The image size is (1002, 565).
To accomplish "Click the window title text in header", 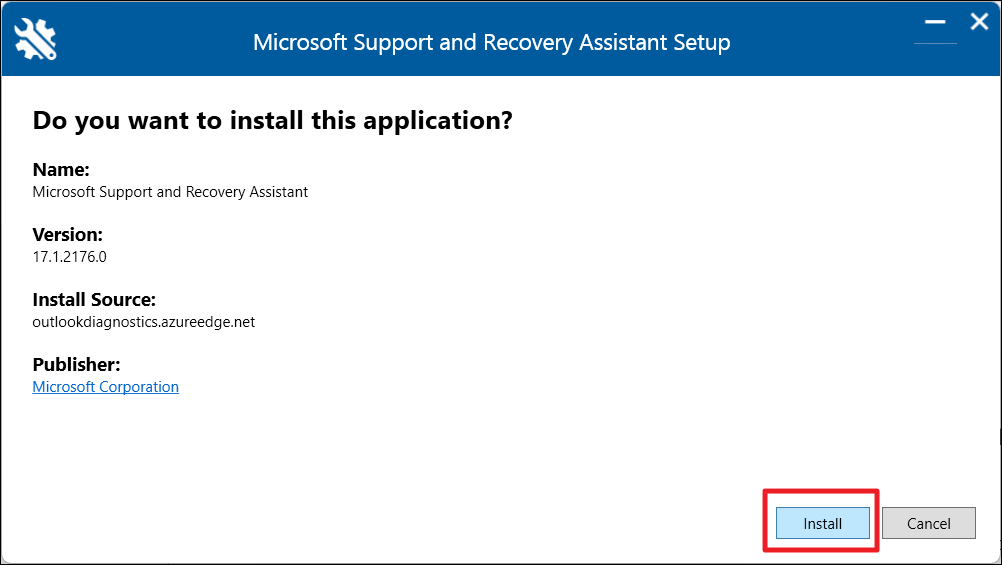I will click(491, 43).
